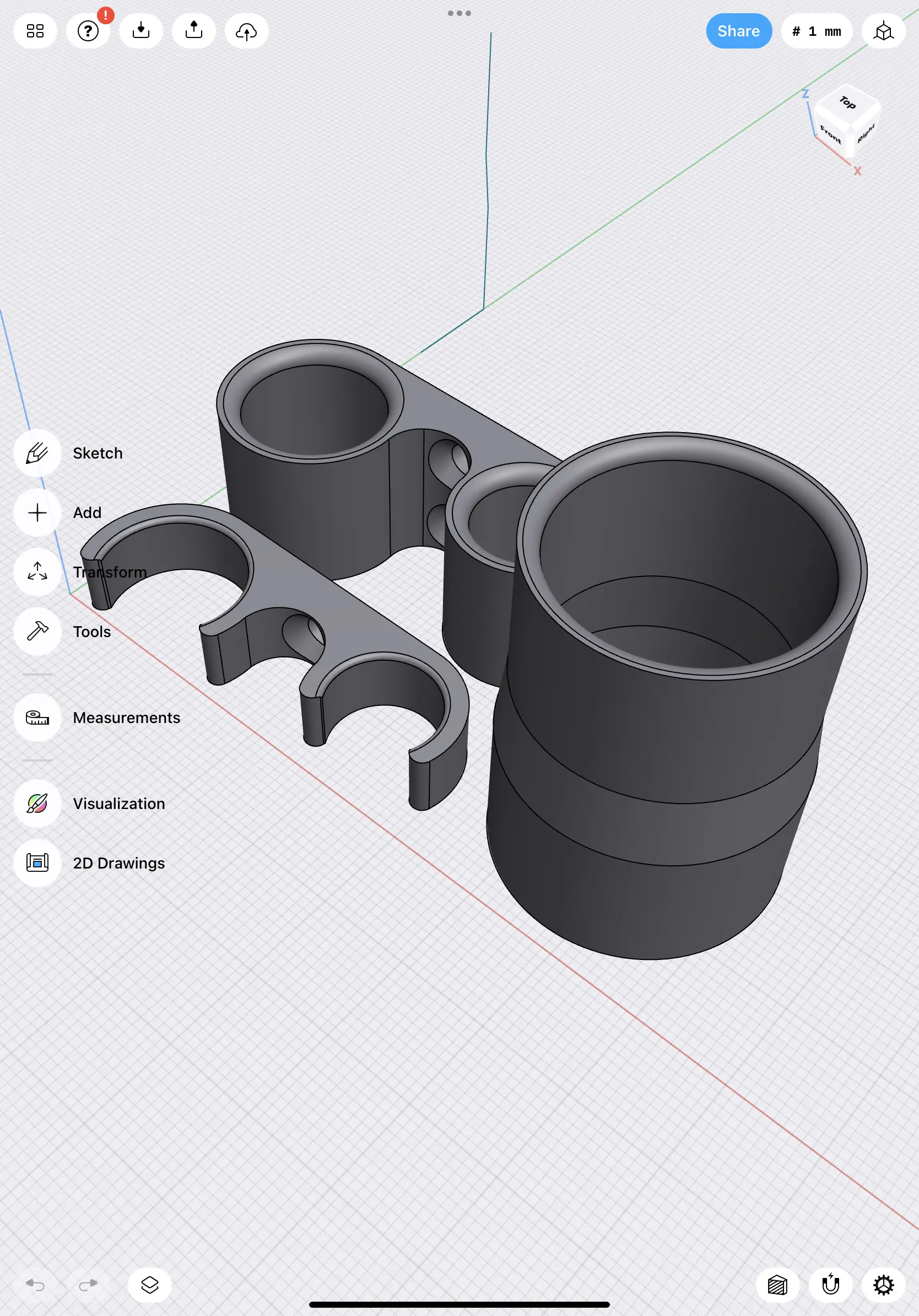Open the projects overview grid
The width and height of the screenshot is (919, 1316).
[x=35, y=31]
